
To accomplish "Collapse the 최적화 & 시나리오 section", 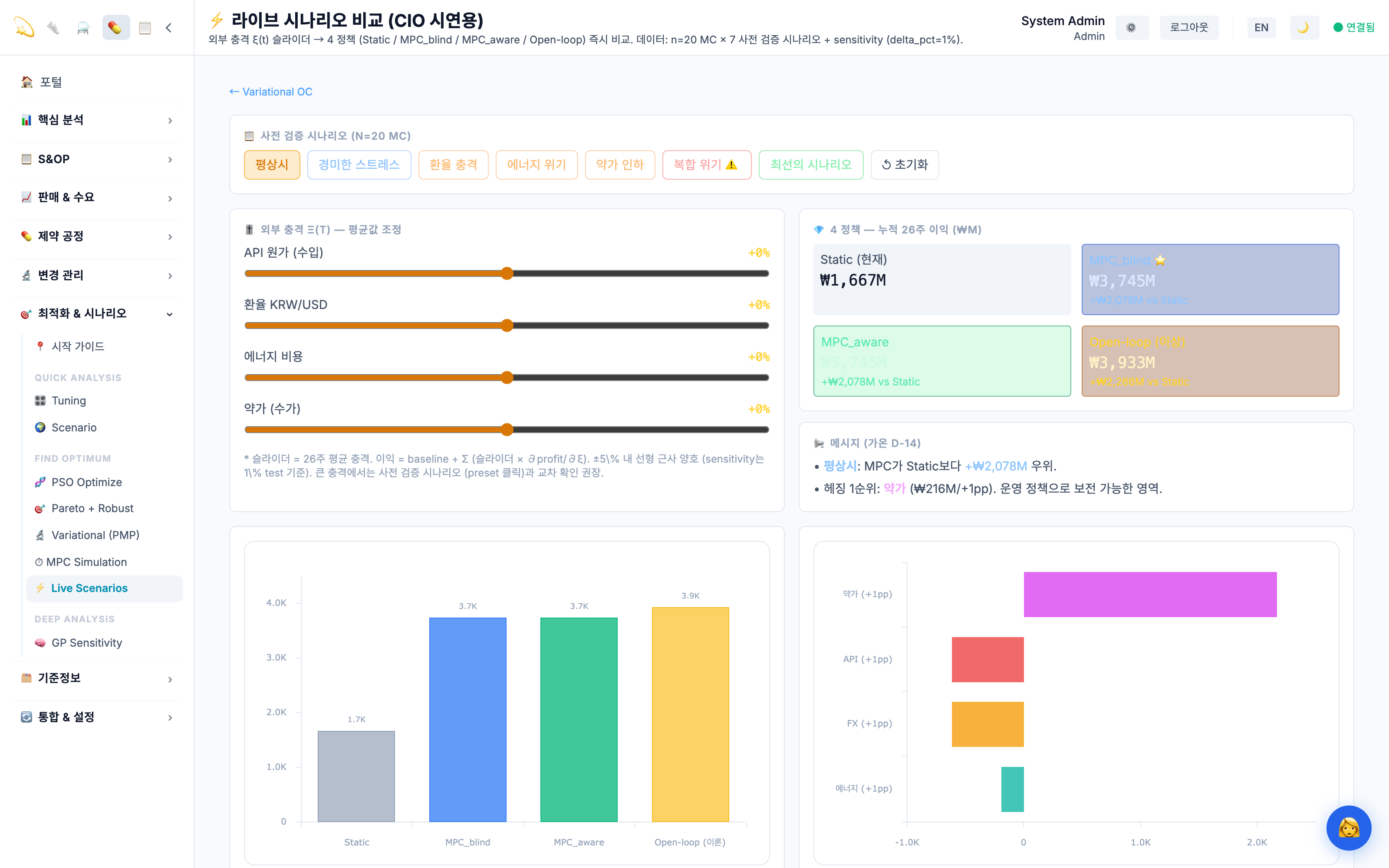I will 97,313.
